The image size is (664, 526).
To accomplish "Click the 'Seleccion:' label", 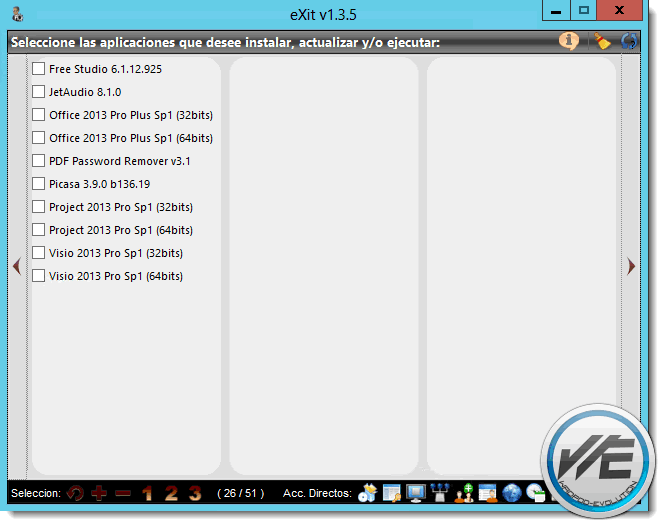I will pyautogui.click(x=36, y=493).
